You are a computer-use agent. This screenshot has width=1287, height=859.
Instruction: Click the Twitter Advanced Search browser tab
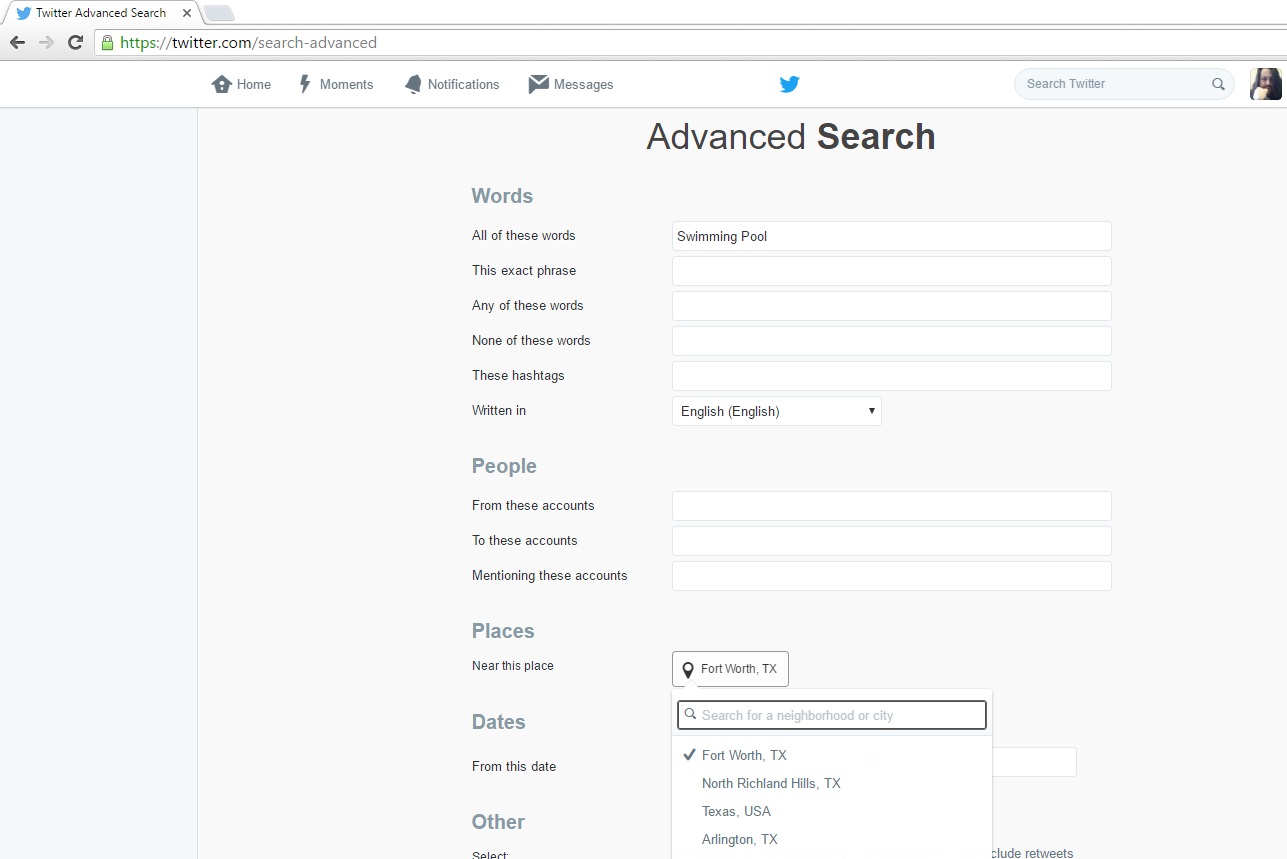[100, 13]
